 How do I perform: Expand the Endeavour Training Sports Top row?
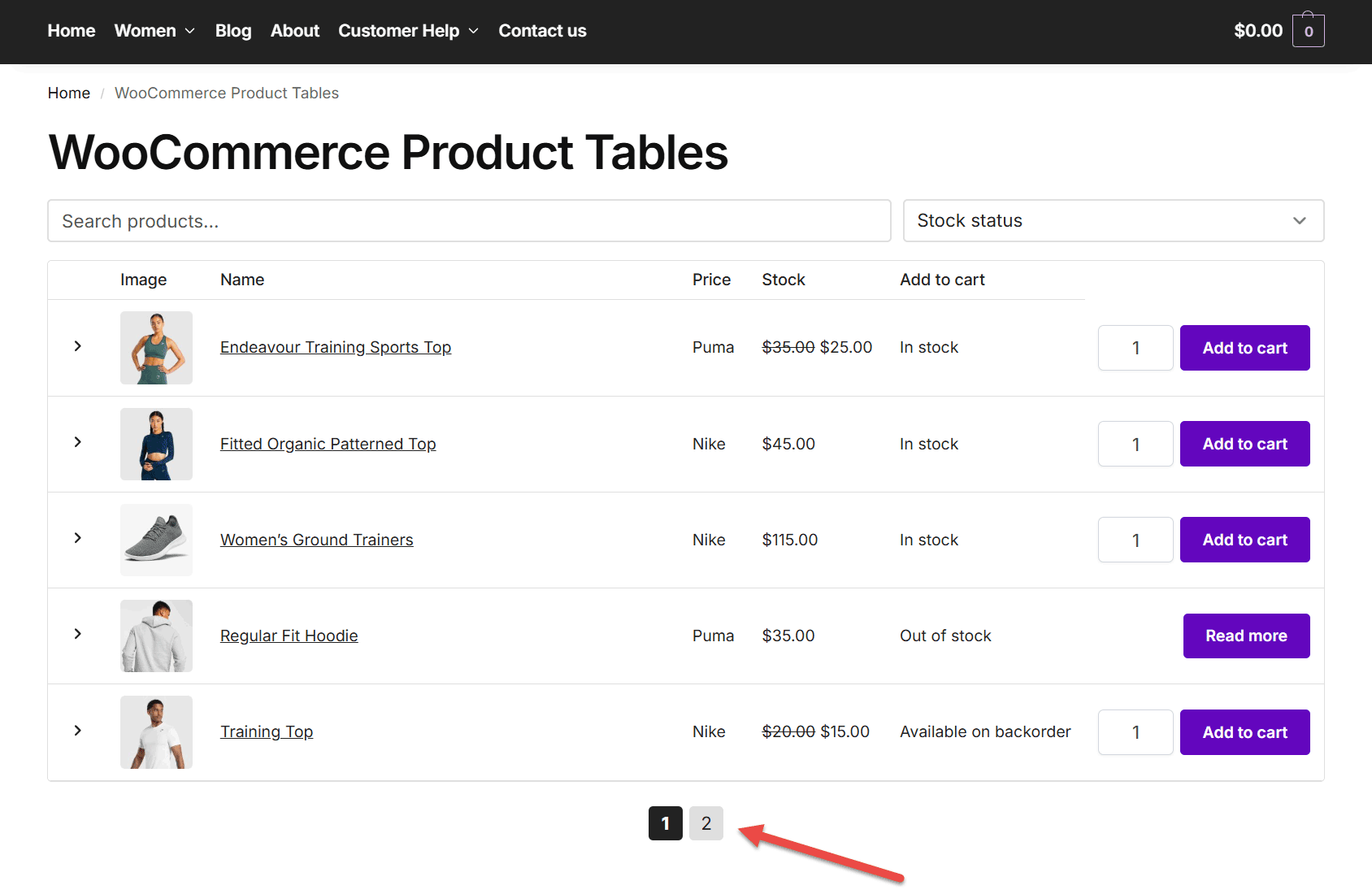click(77, 346)
